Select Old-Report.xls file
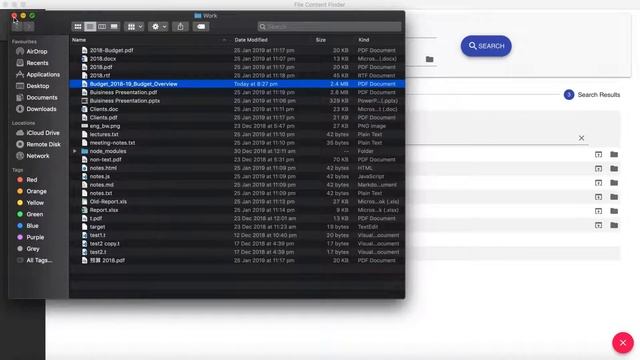The height and width of the screenshot is (360, 640). 237,202
